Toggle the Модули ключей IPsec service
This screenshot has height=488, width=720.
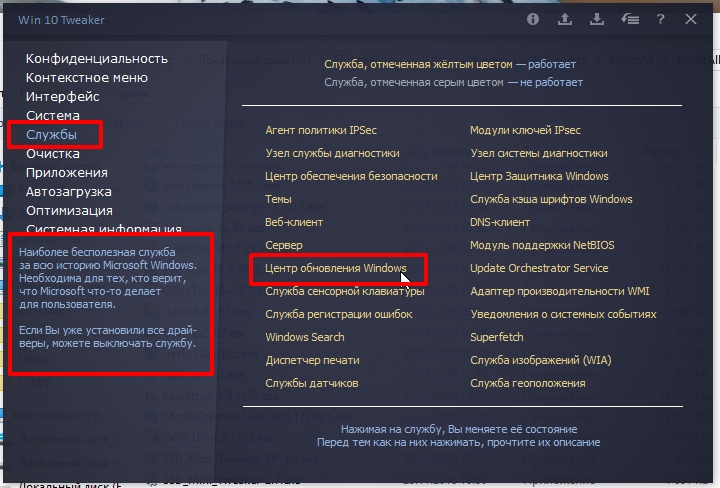pos(525,130)
